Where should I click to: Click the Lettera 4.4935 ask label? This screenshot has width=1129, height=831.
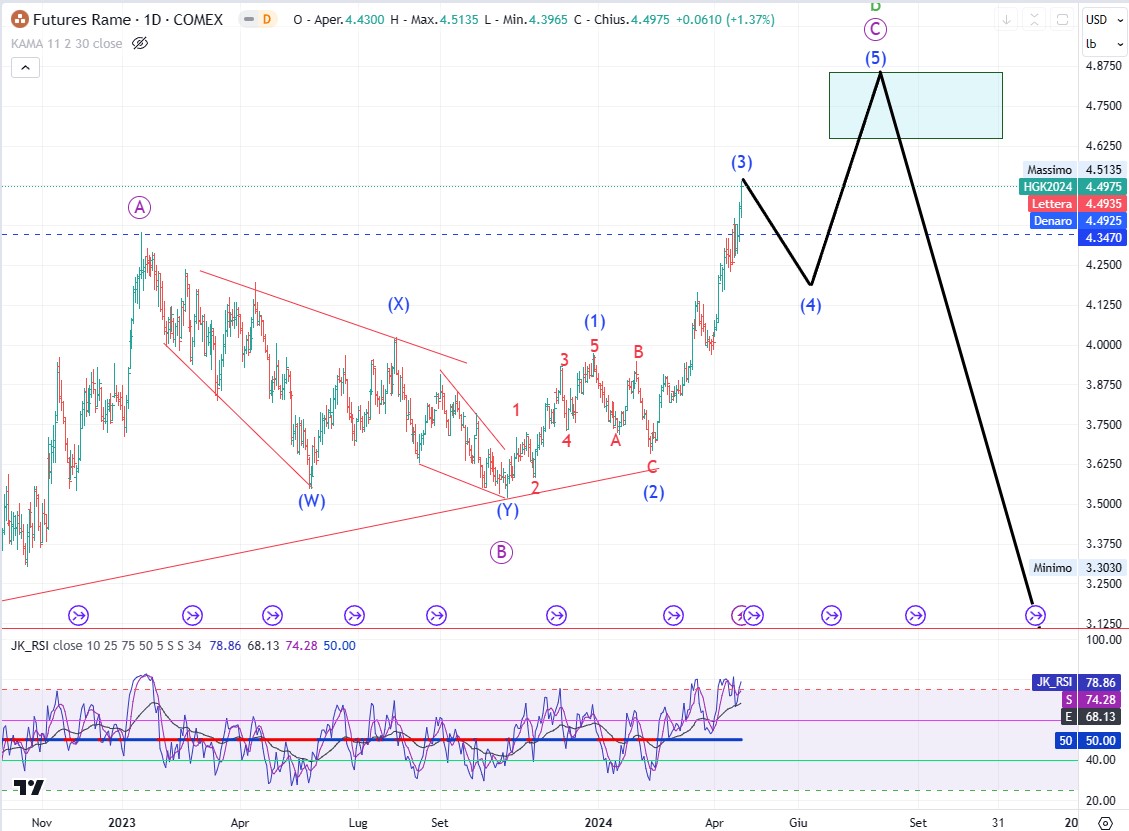point(1075,204)
